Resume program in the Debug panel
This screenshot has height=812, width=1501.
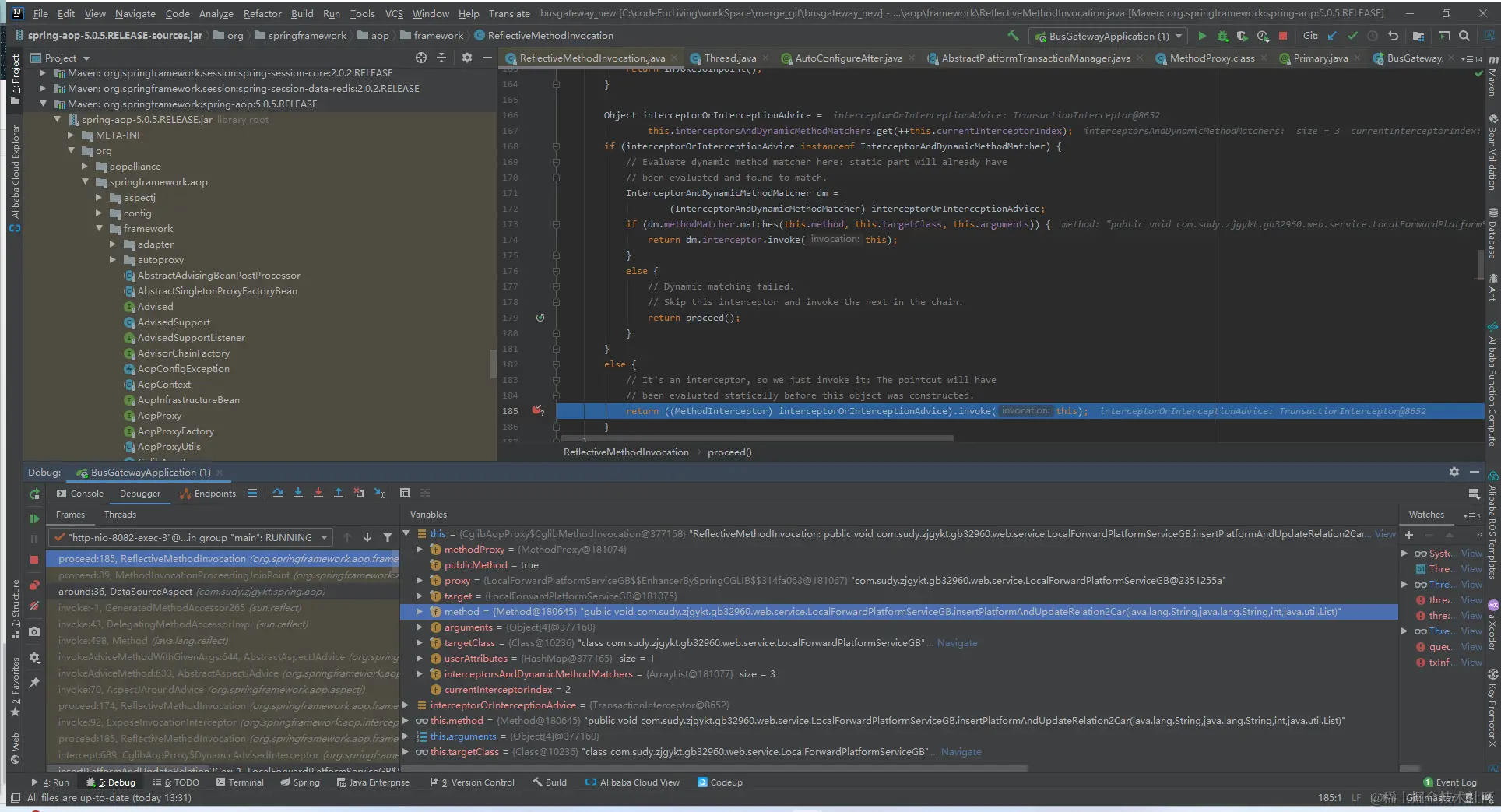(x=34, y=518)
